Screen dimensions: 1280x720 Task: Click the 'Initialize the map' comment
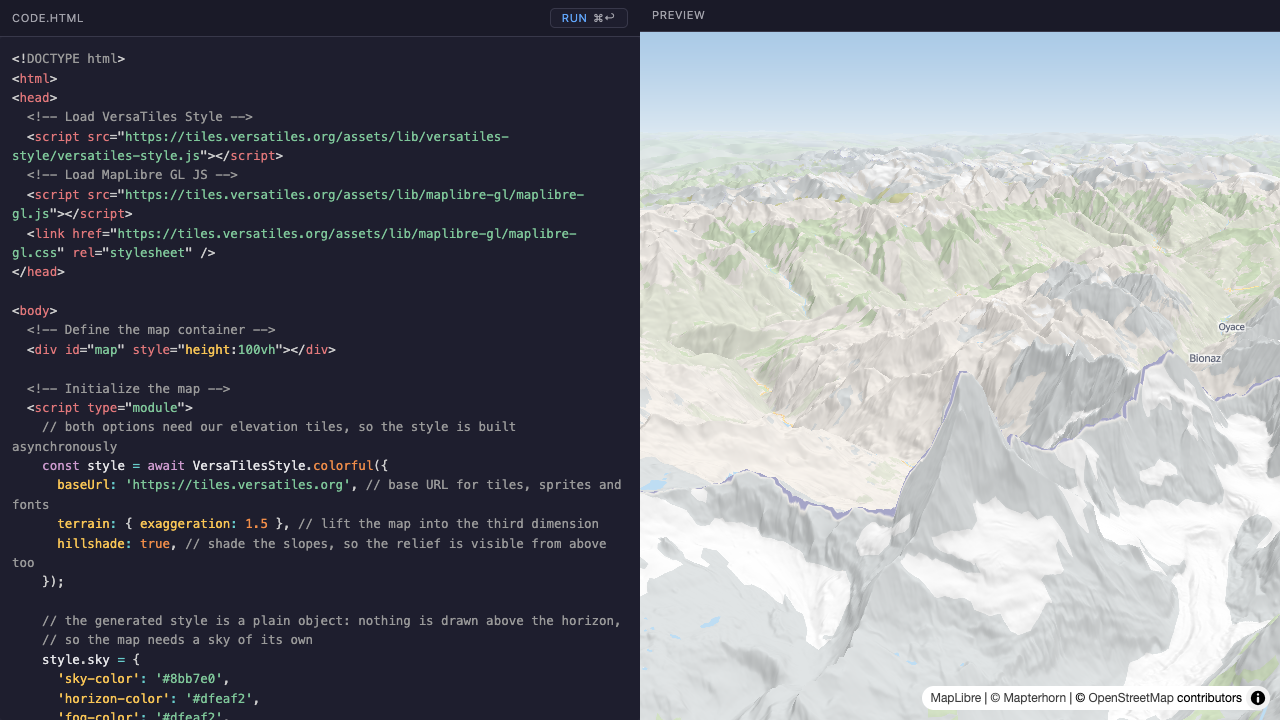coord(128,389)
